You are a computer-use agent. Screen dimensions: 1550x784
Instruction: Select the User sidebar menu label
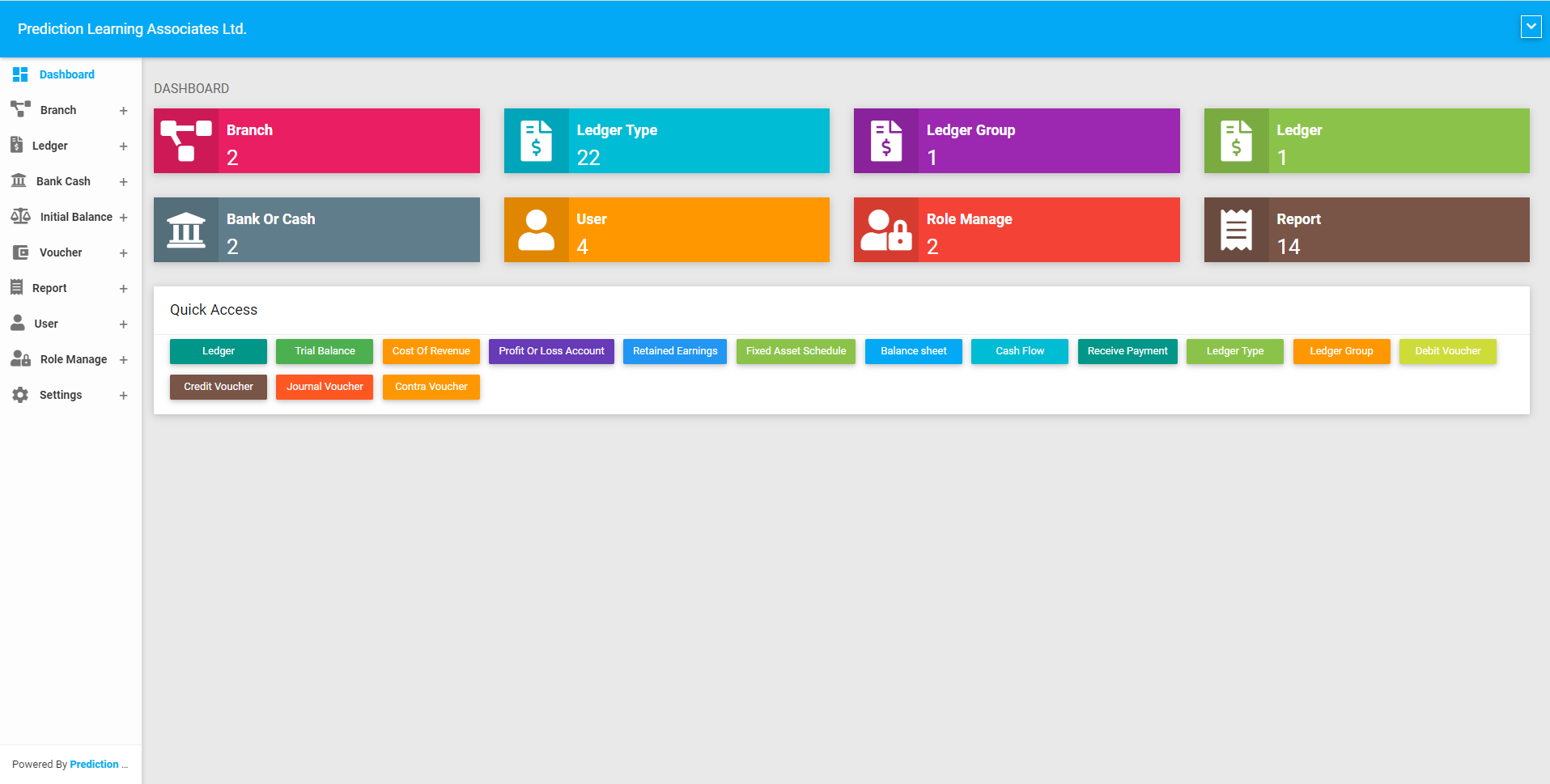coord(46,324)
